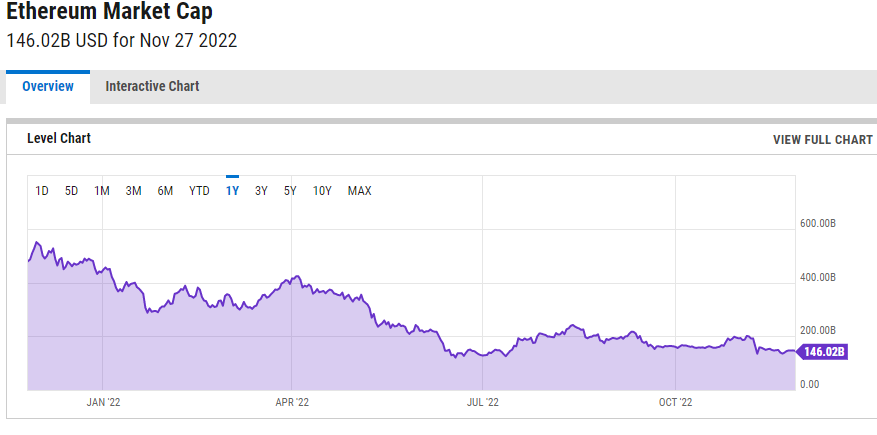Click the 600.00B axis value
This screenshot has height=435, width=877.
coord(818,224)
